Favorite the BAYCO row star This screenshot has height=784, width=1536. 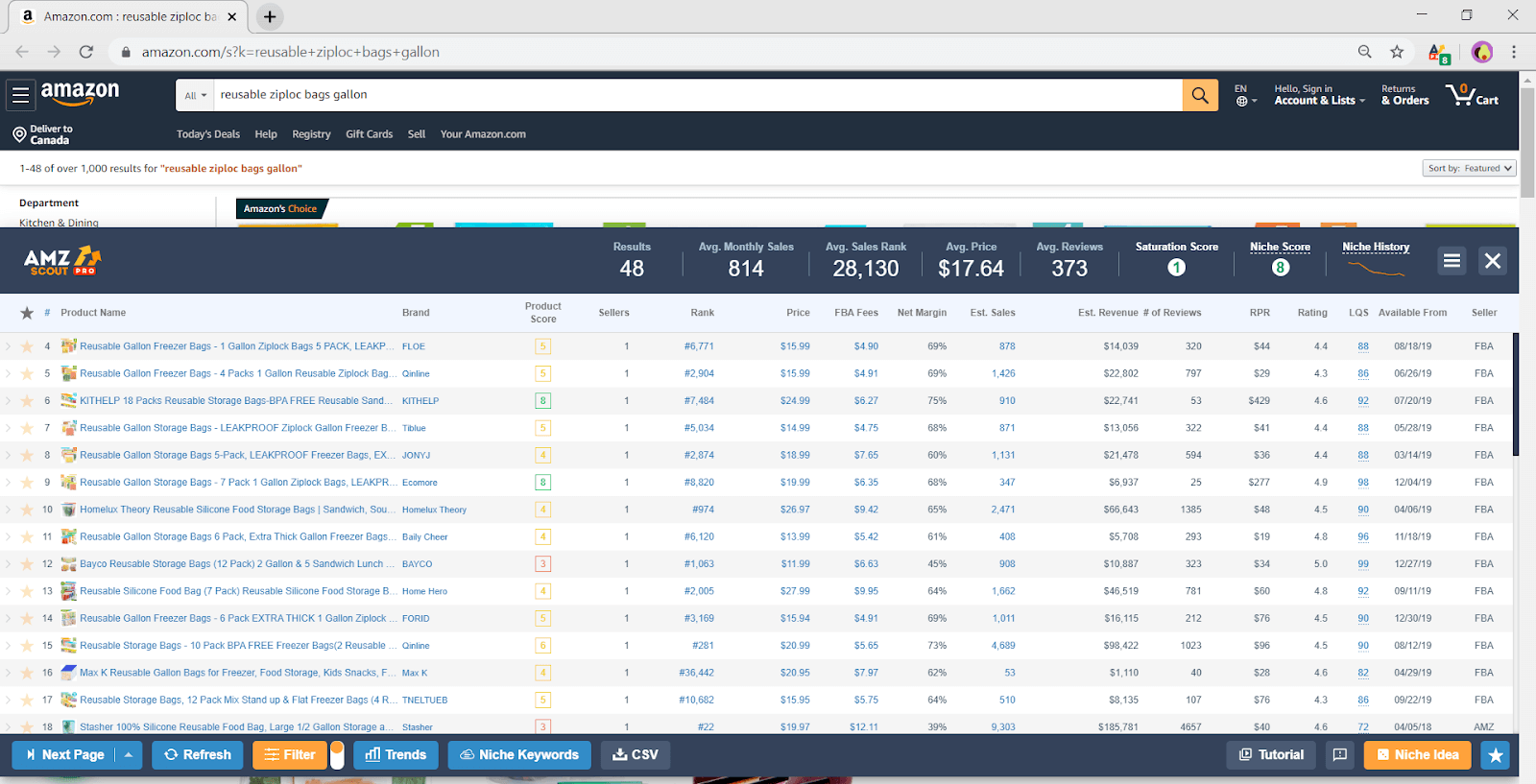pyautogui.click(x=27, y=564)
